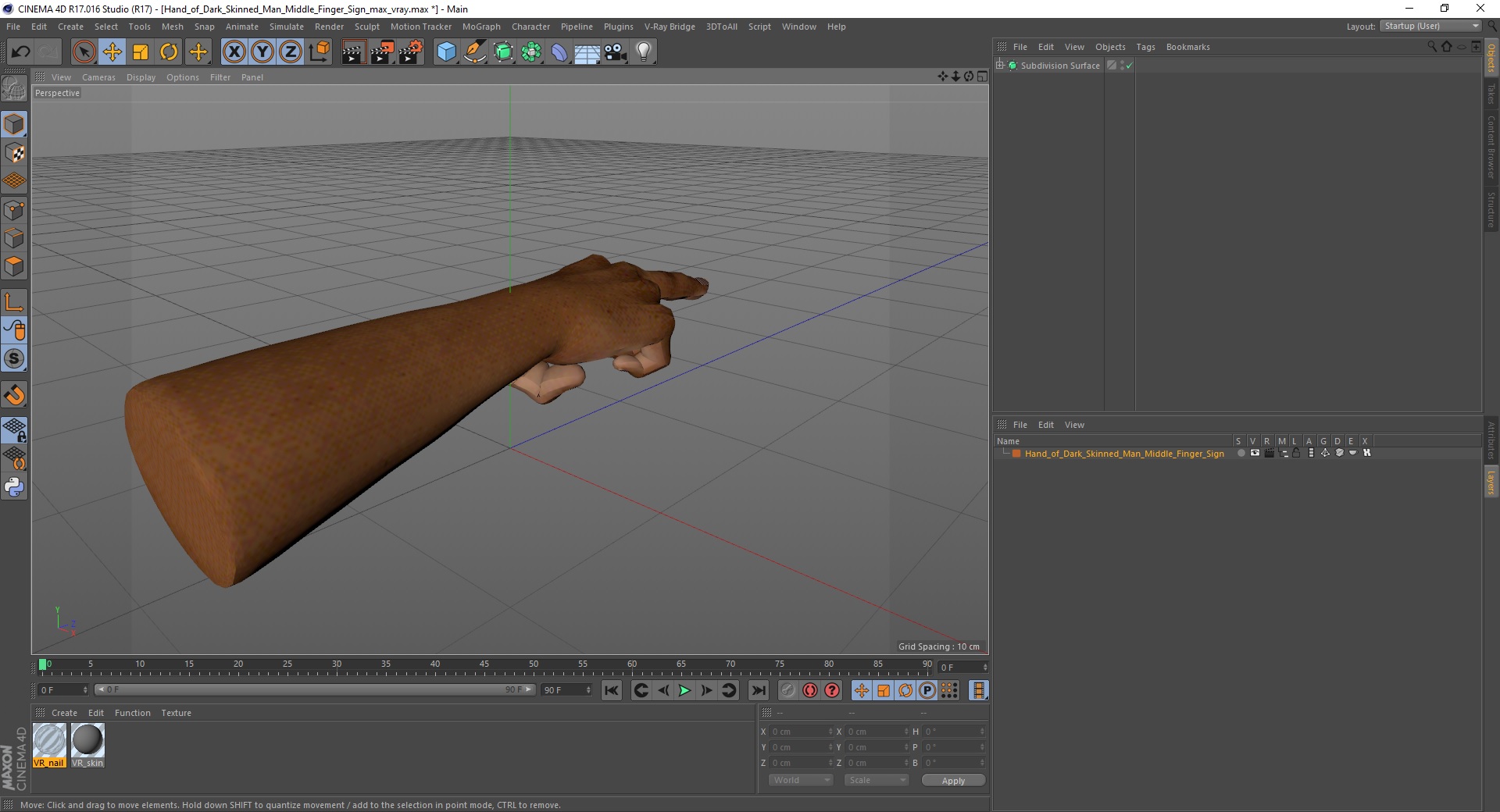Open the V-Ray Bridge menu
The image size is (1500, 812).
click(670, 27)
